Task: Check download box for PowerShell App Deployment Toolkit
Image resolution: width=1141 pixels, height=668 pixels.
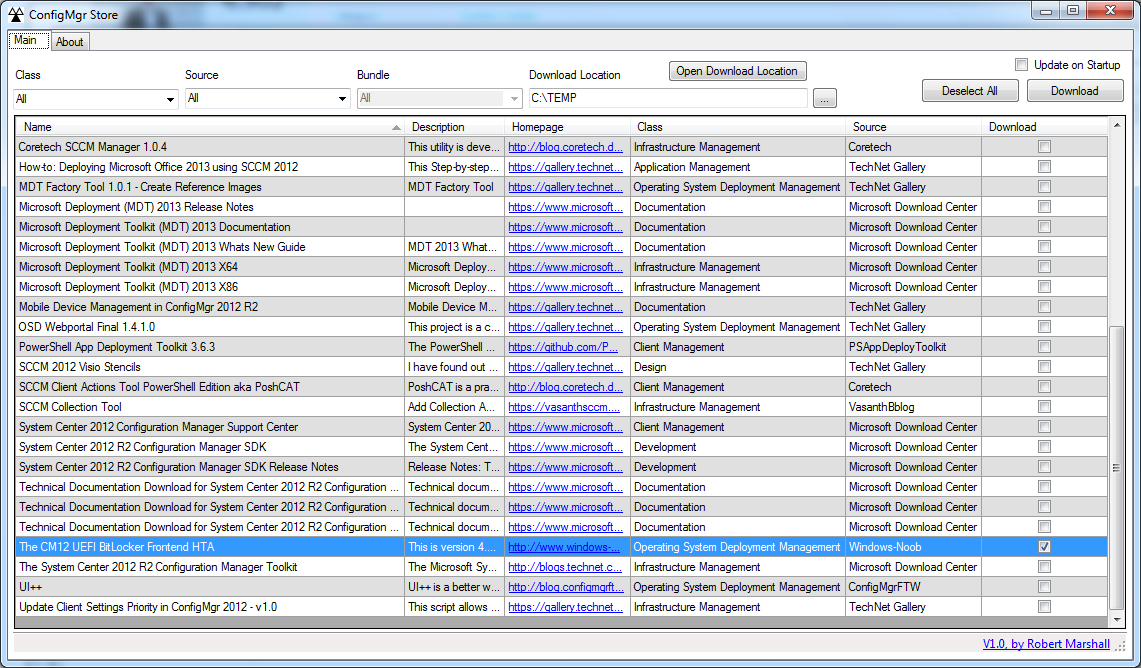Action: point(1044,347)
